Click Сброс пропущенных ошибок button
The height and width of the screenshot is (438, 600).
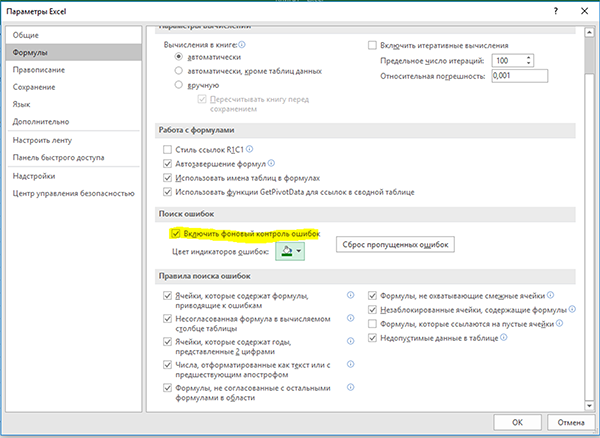[x=395, y=244]
